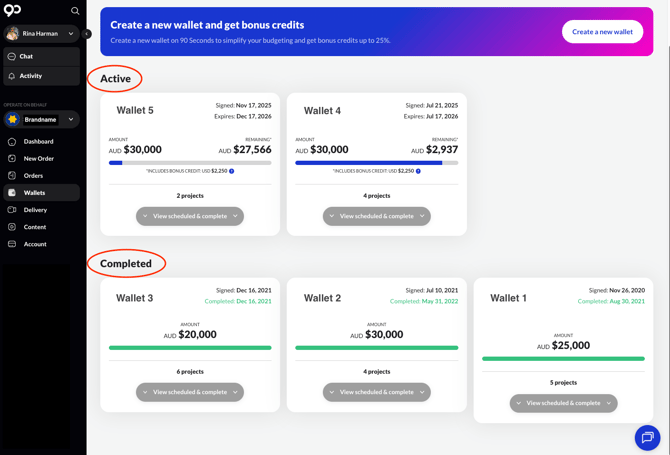Click Wallet 5 bonus credit info icon
Image resolution: width=670 pixels, height=455 pixels.
coord(232,171)
